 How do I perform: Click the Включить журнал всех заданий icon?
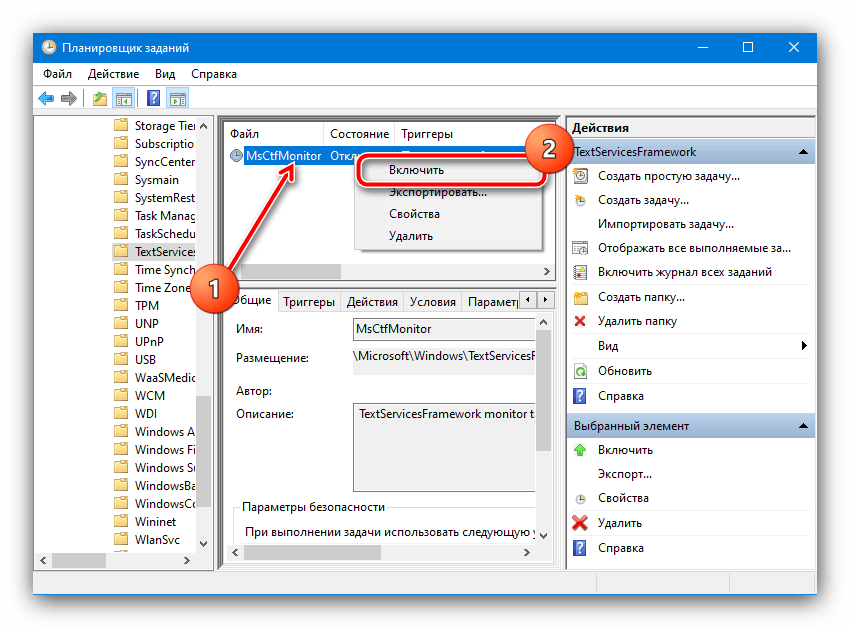coord(581,272)
